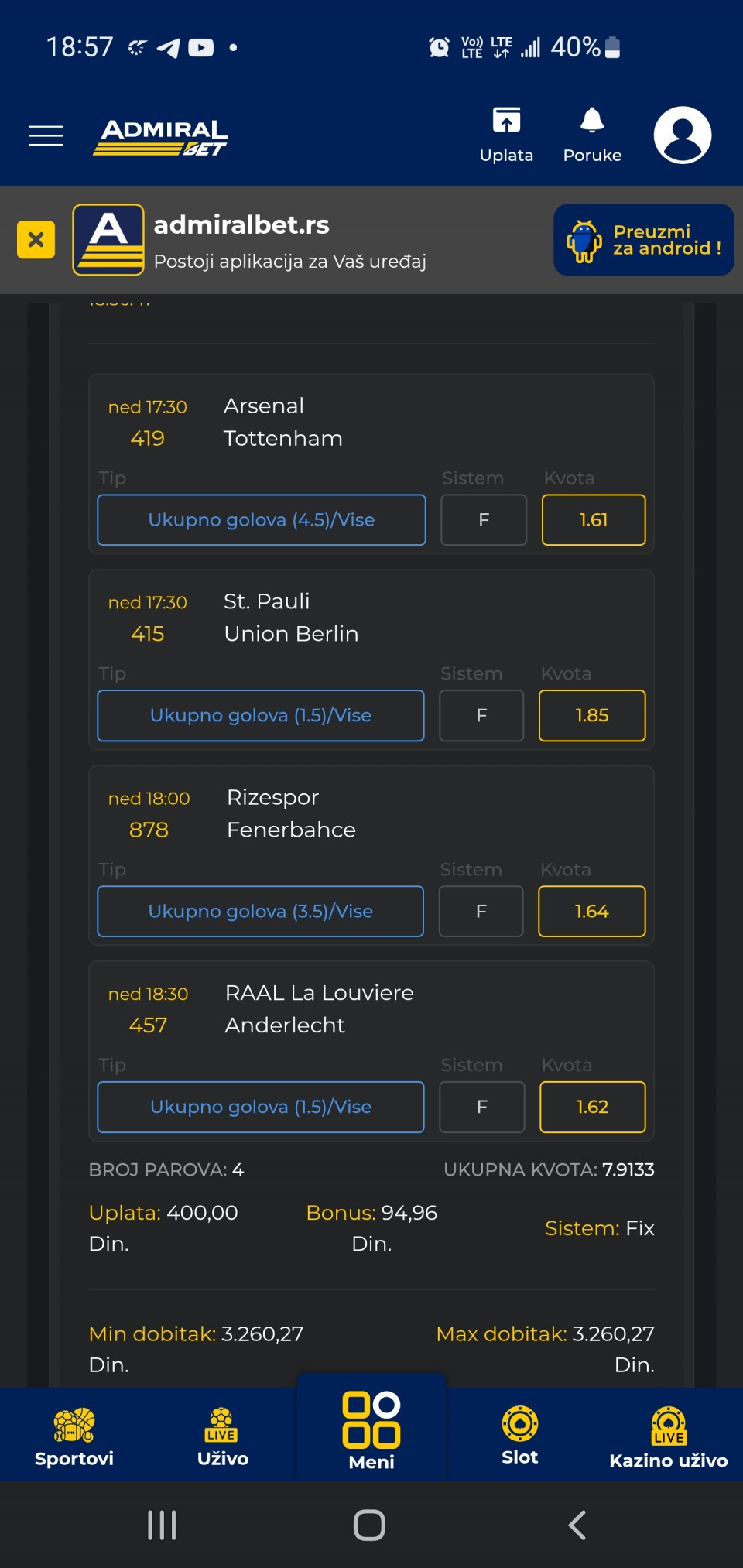Select Rizespor Fenerbahce over 3.5 goals tip
Viewport: 743px width, 1568px height.
[261, 912]
